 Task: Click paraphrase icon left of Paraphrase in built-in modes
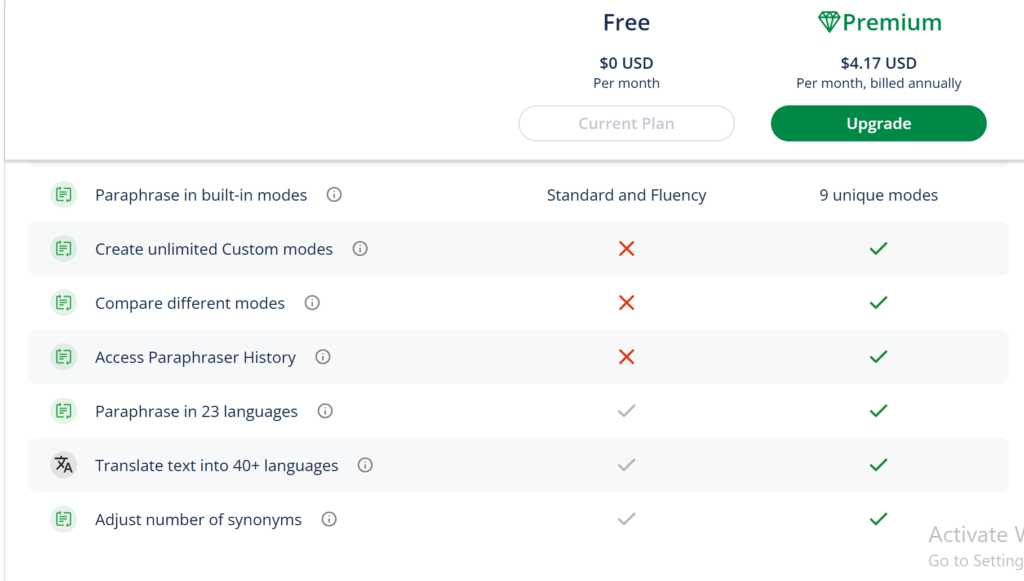coord(63,195)
